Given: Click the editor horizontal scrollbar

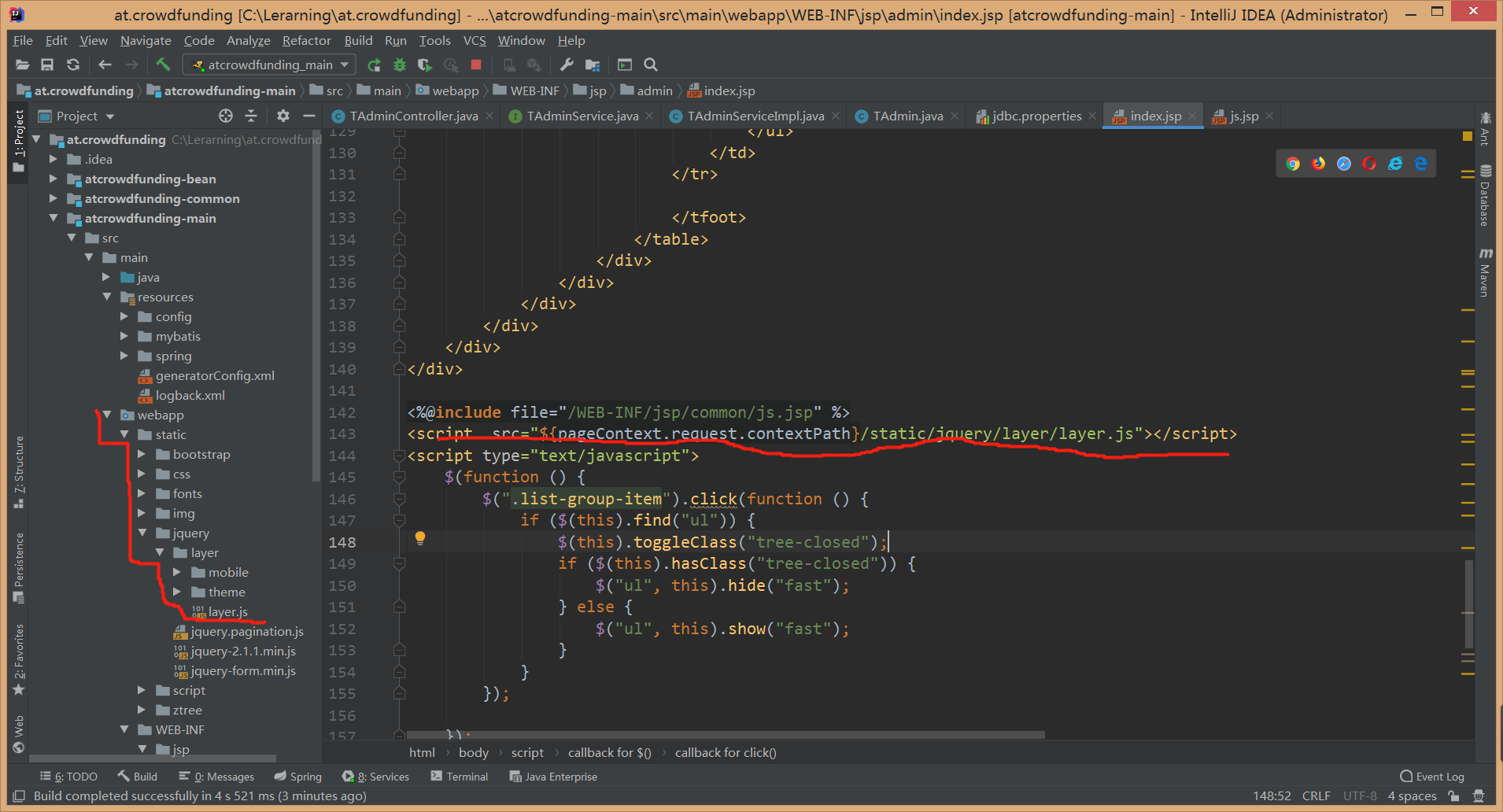Looking at the screenshot, I should 726,735.
